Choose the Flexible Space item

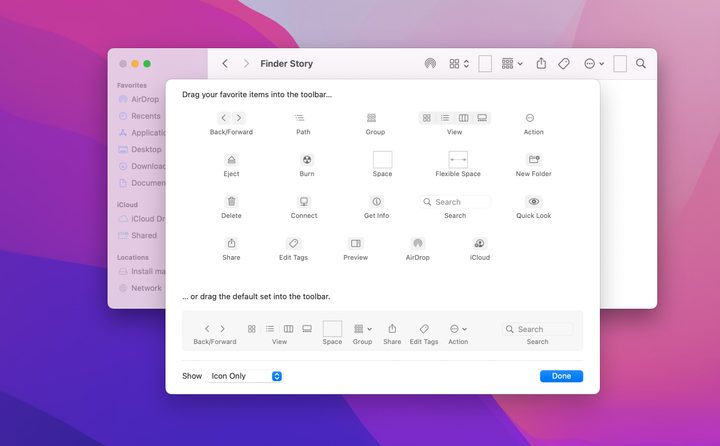458,160
